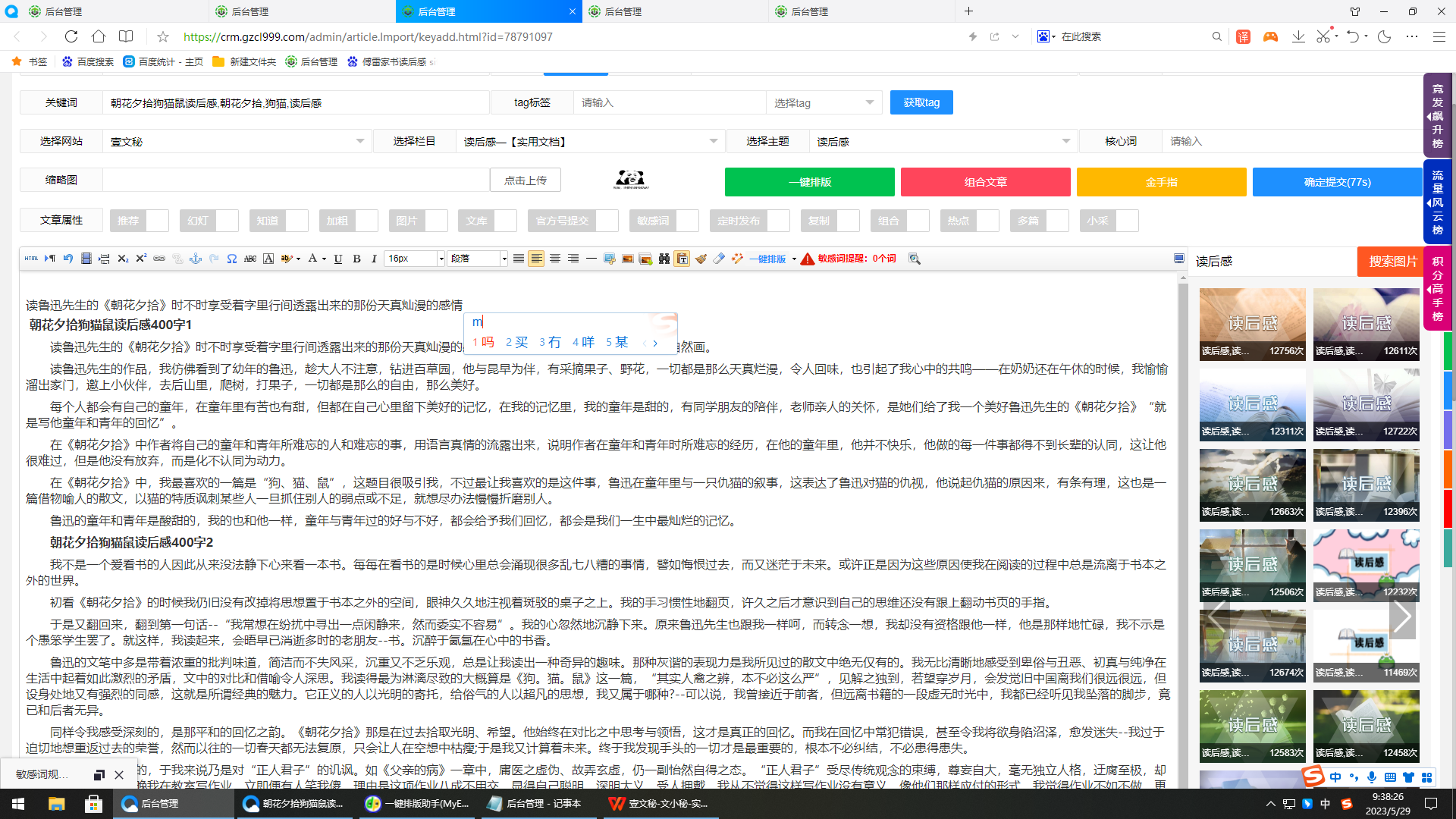Click the anchor icon in editor toolbar
The width and height of the screenshot is (1456, 819).
(x=196, y=259)
